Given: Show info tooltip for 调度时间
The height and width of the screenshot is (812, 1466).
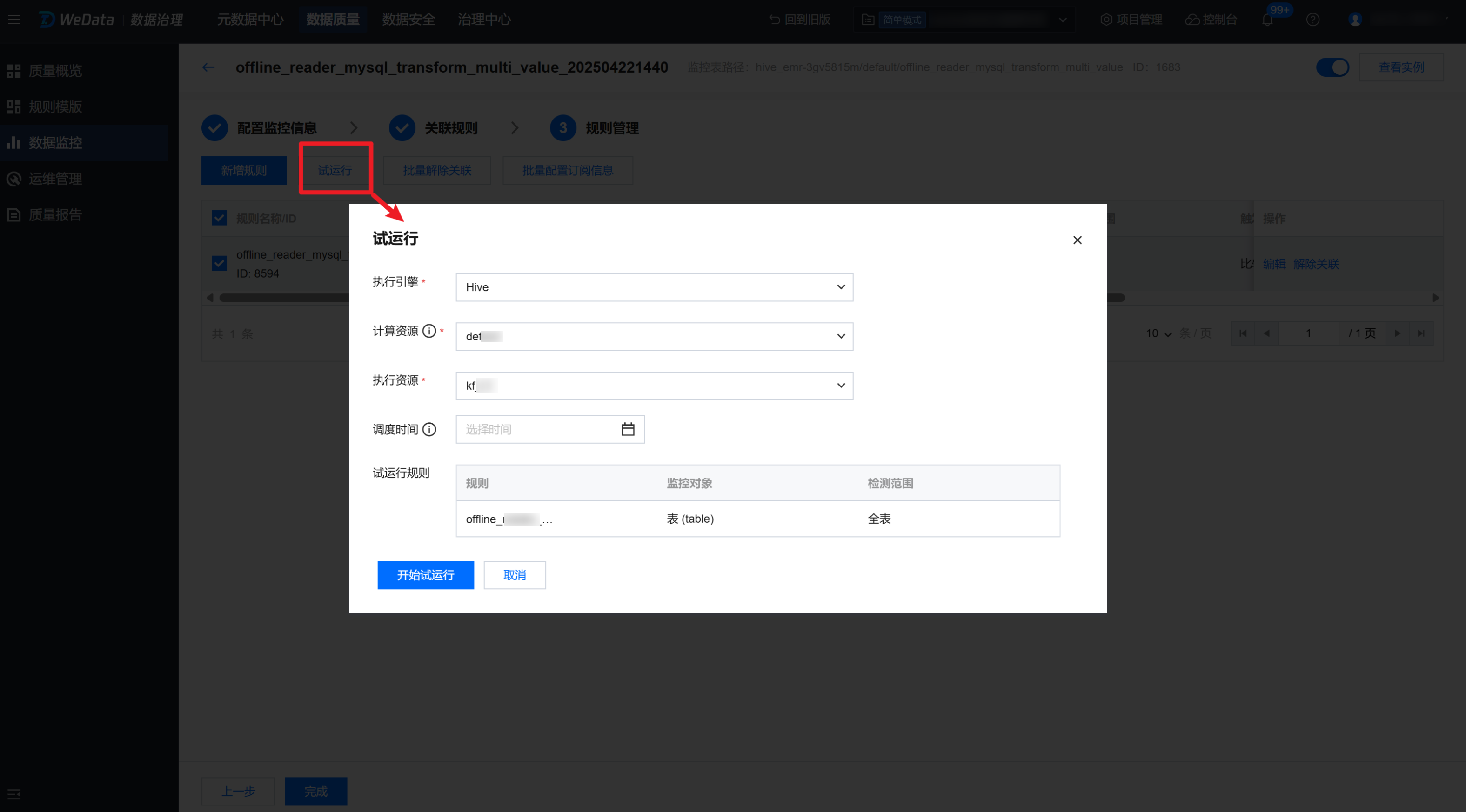Looking at the screenshot, I should tap(430, 429).
